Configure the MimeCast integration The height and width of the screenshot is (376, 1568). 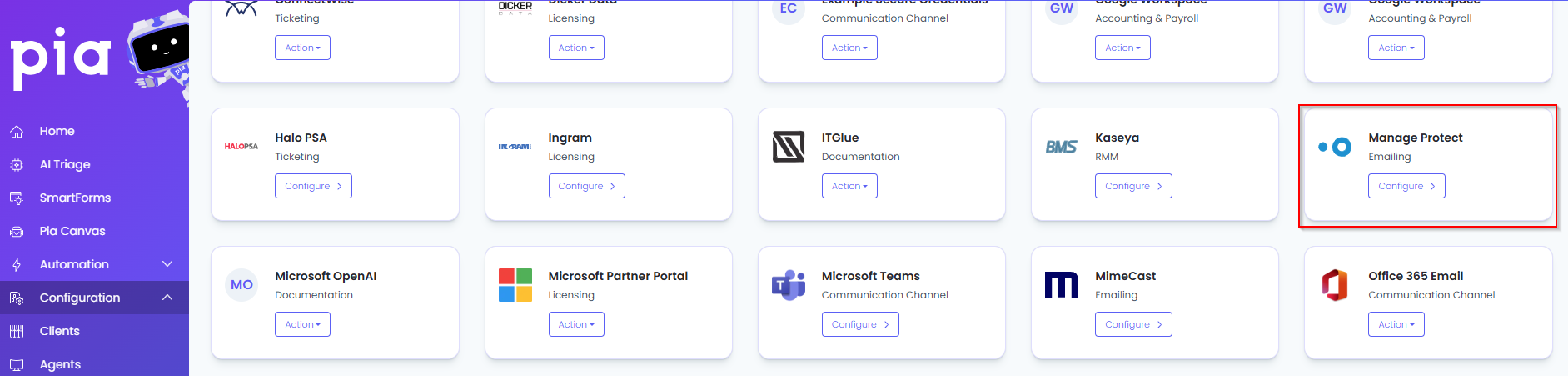click(1133, 324)
